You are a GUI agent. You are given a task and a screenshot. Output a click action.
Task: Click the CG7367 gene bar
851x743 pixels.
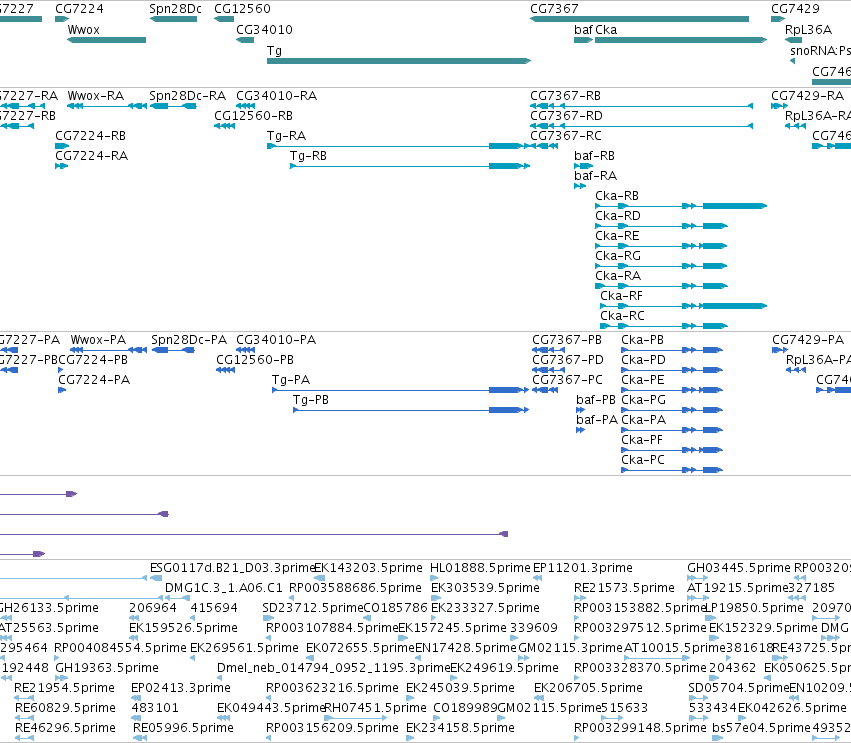point(639,19)
